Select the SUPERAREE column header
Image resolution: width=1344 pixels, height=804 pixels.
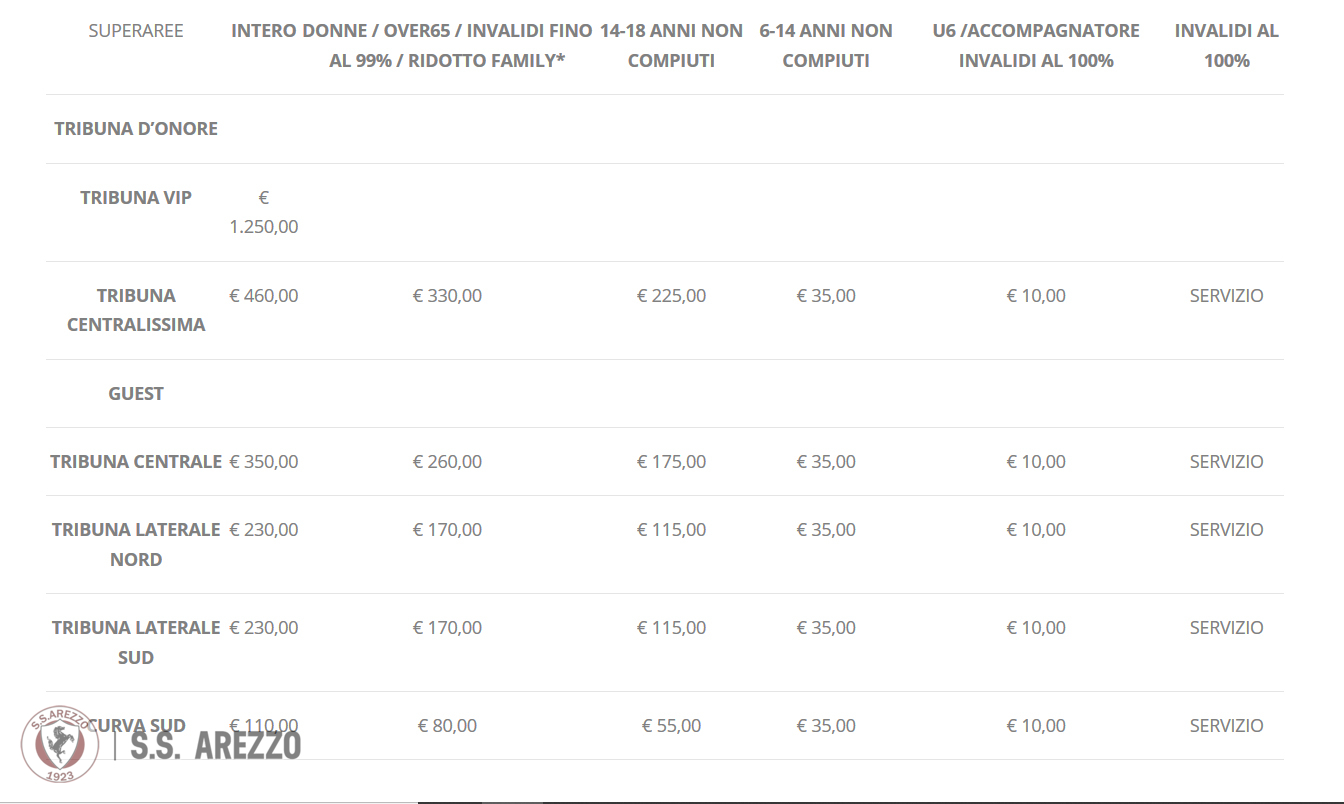[136, 31]
